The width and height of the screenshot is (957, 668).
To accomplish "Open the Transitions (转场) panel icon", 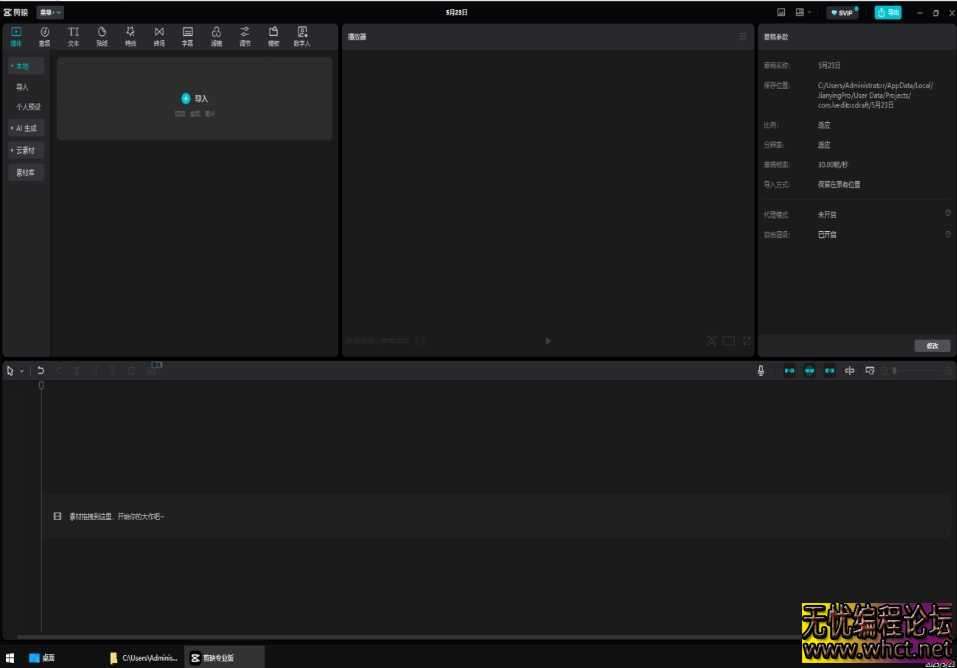I will pos(159,36).
